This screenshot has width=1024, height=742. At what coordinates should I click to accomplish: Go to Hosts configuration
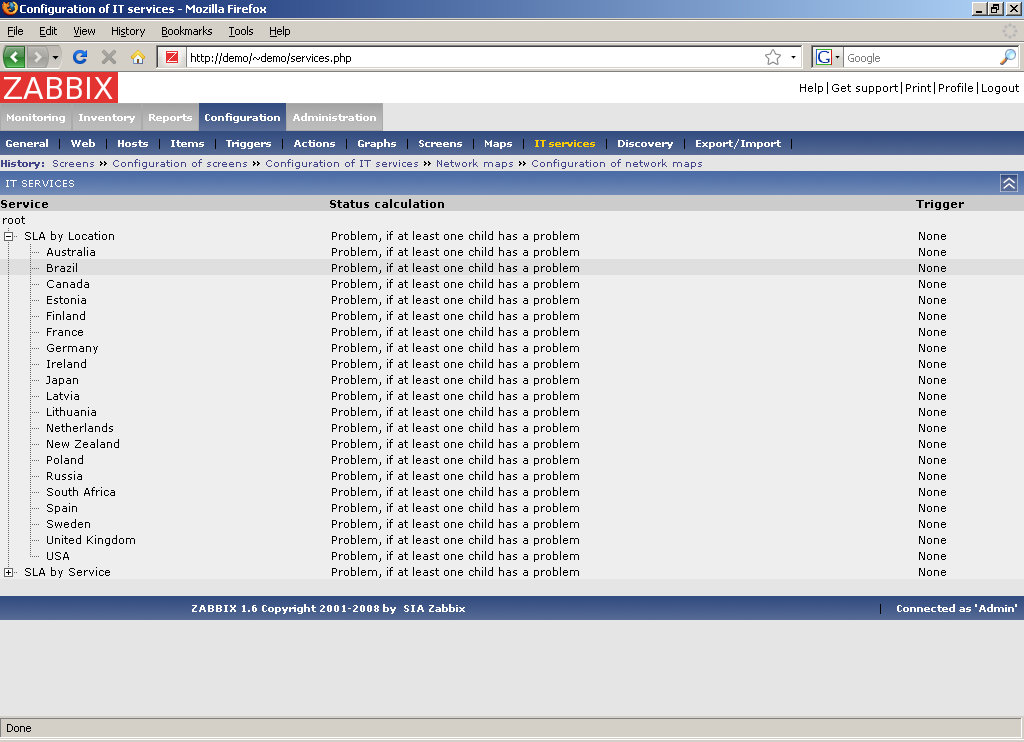tap(133, 144)
